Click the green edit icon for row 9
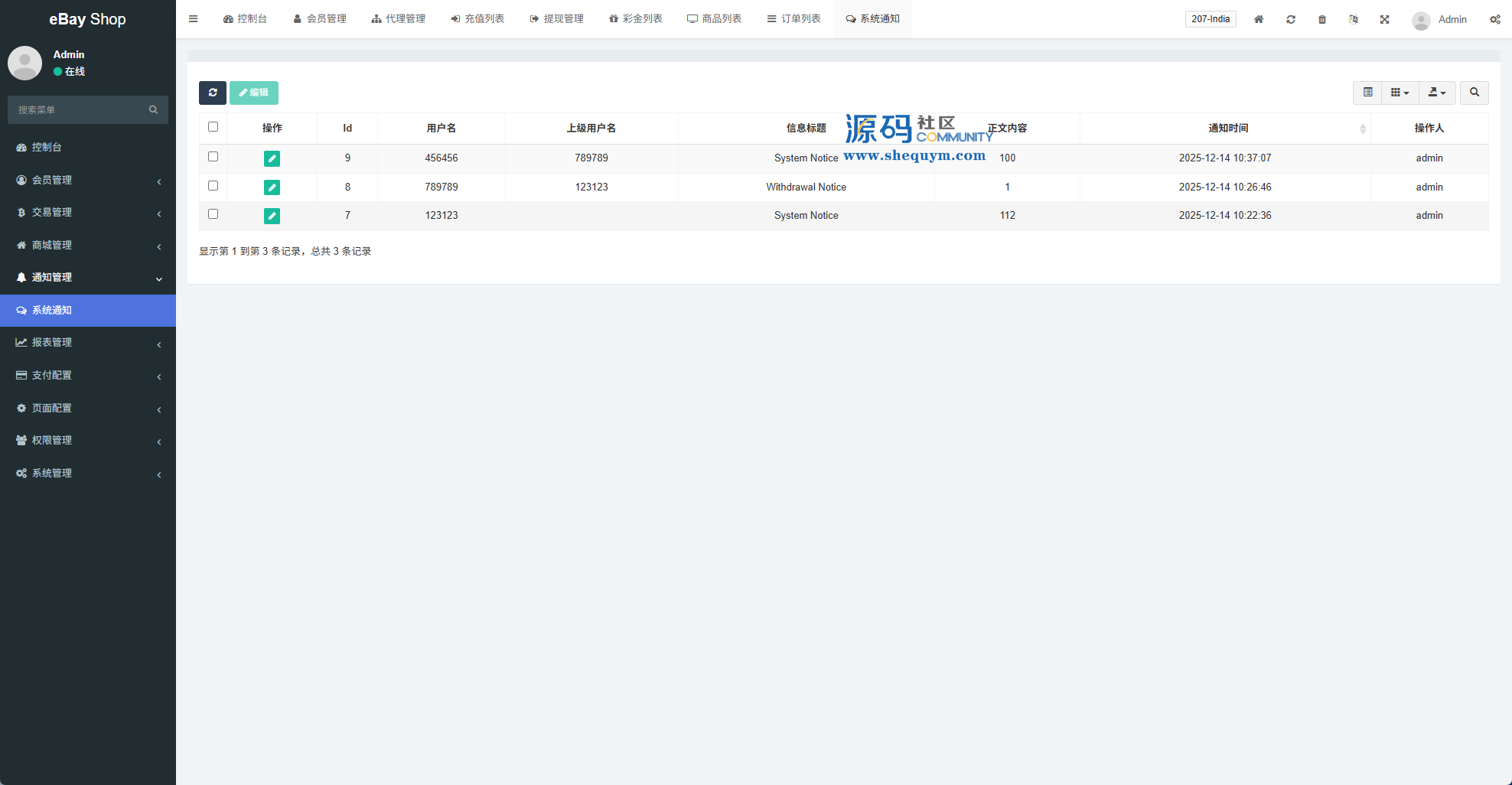This screenshot has width=1512, height=785. pos(272,158)
